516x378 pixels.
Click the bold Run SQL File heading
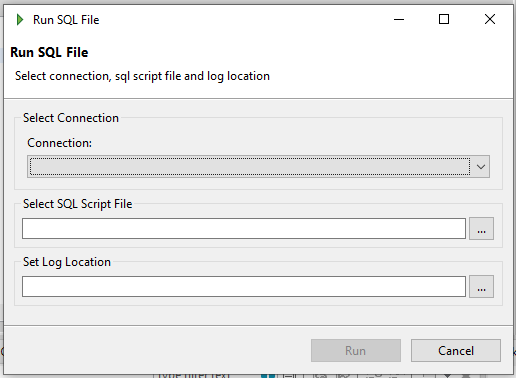[x=49, y=52]
